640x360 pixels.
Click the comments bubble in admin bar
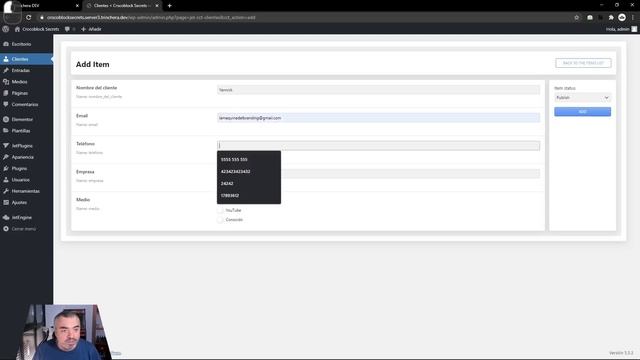coord(67,29)
